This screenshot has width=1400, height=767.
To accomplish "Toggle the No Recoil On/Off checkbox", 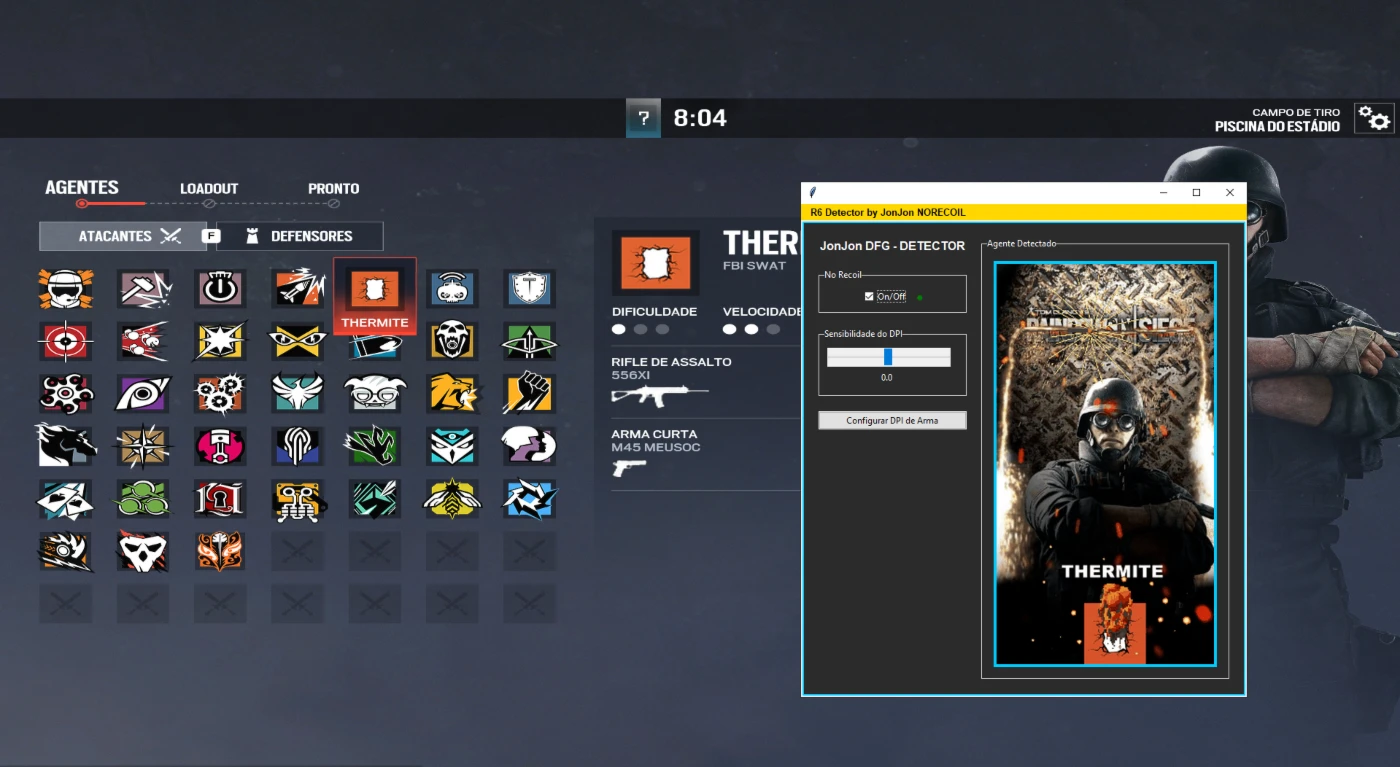I will pyautogui.click(x=869, y=296).
